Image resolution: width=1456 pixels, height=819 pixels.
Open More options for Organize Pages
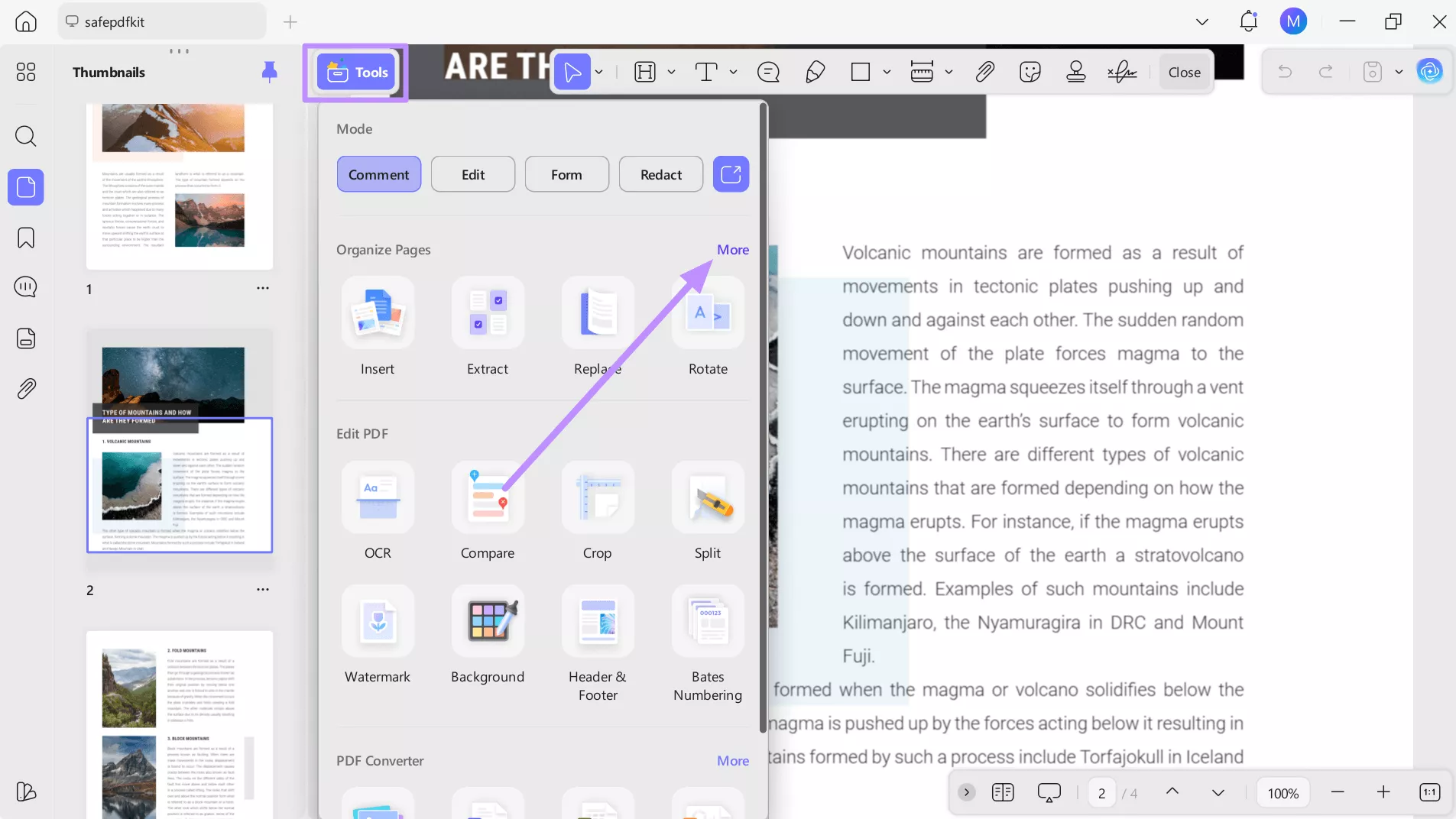click(x=731, y=250)
